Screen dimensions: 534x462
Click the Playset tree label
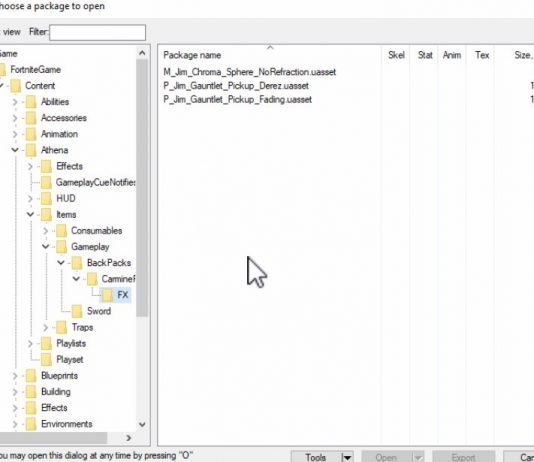70,360
